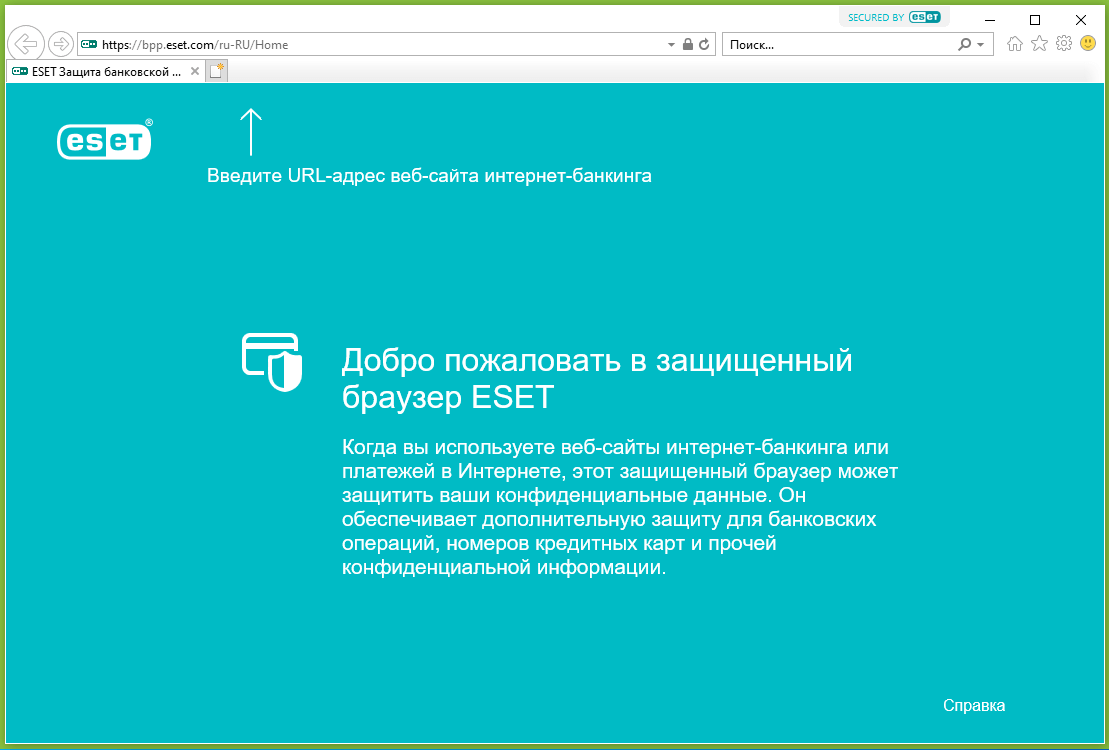Click the Введите URL-адрес instruction text
The image size is (1109, 750).
click(x=429, y=176)
